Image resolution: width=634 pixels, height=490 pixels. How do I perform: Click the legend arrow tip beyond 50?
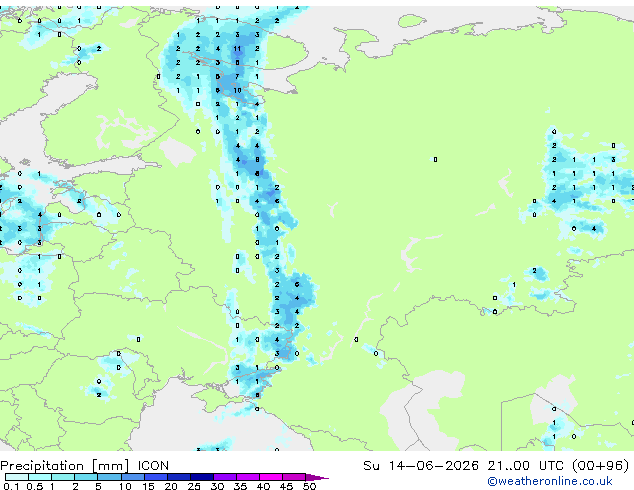pyautogui.click(x=317, y=477)
